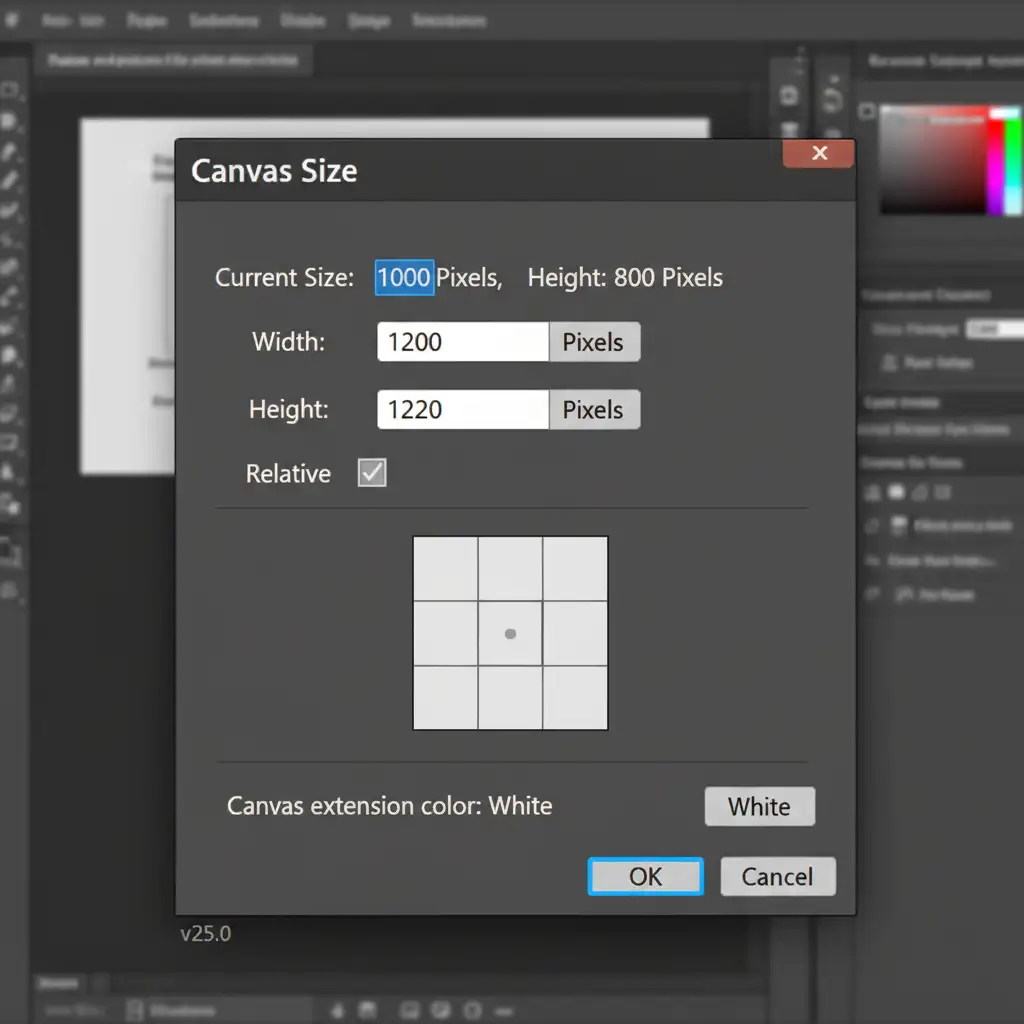
Task: Open the White canvas extension color dropdown
Action: 759,806
